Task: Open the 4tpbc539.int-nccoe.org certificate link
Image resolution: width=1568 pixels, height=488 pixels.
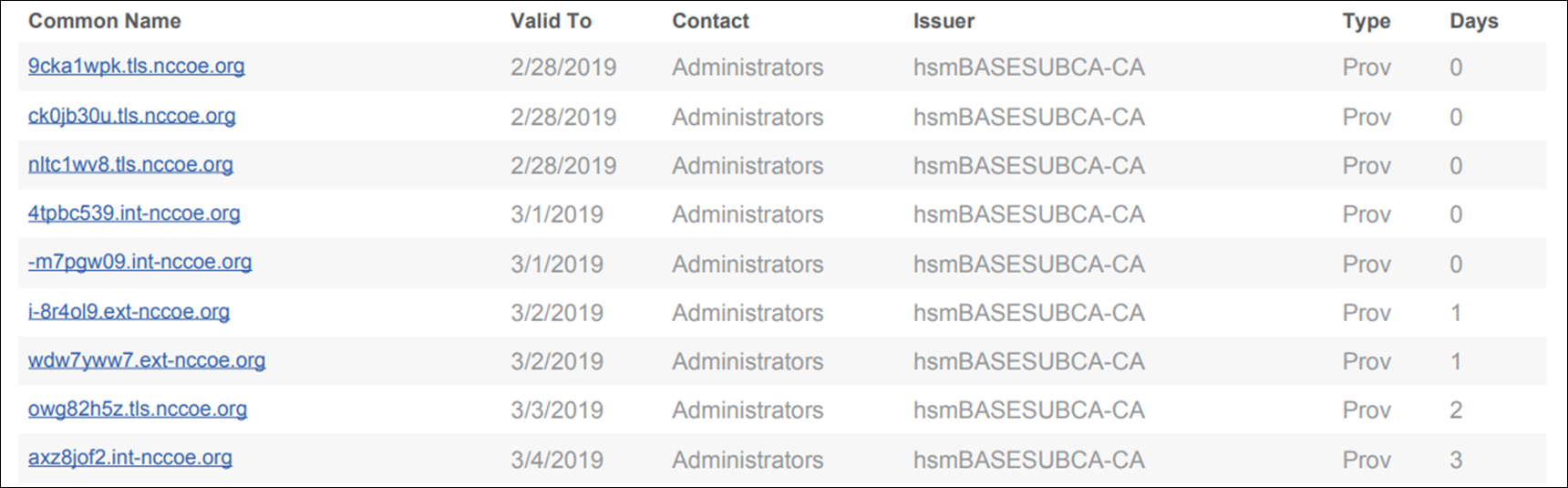Action: tap(134, 213)
